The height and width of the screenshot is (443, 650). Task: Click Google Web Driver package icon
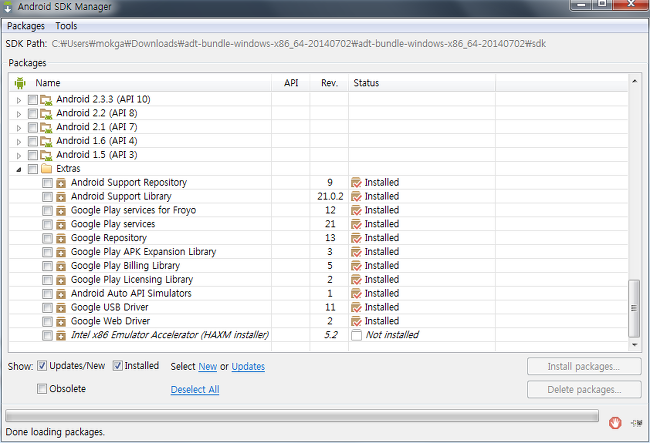(x=61, y=322)
